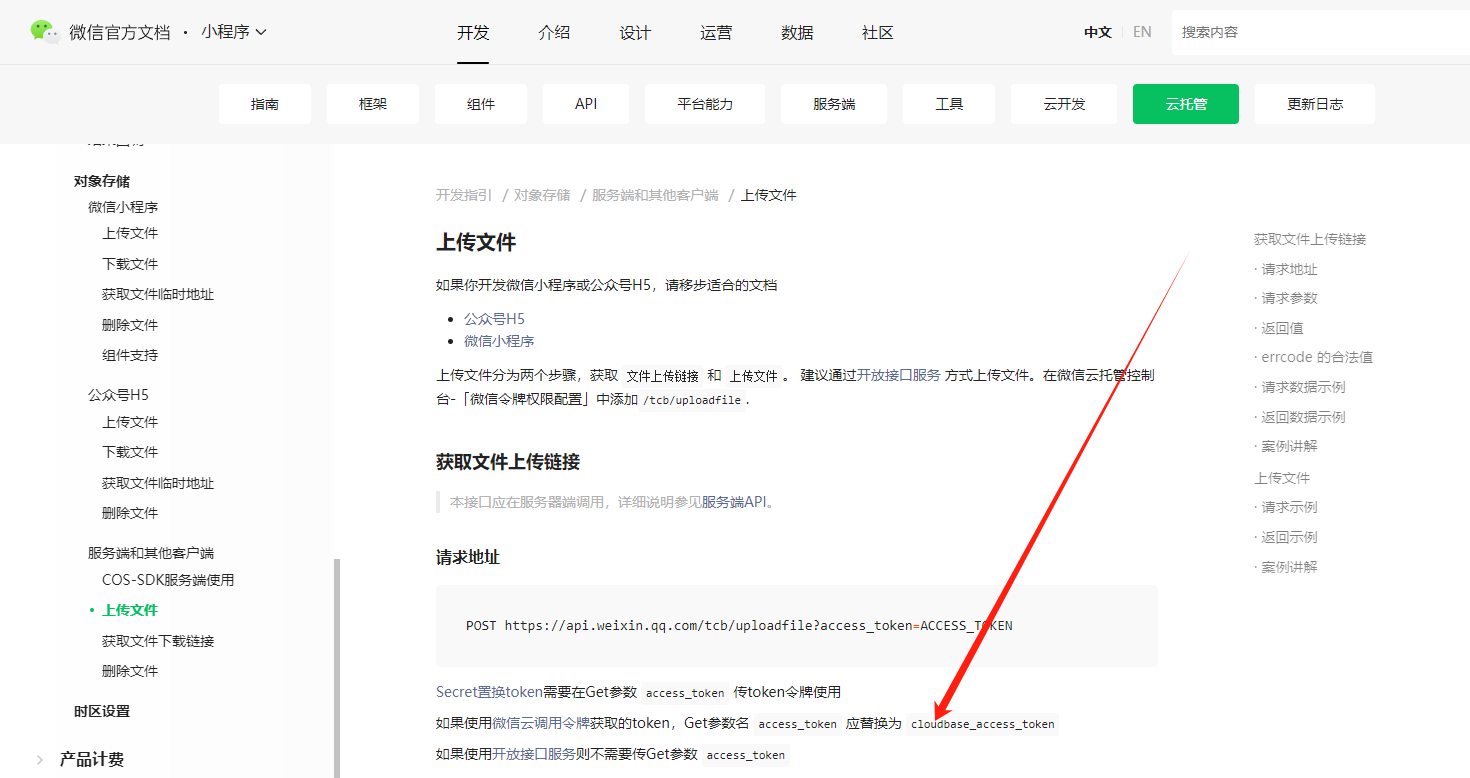Jump to 请求参数 in the right outline
The height and width of the screenshot is (778, 1470).
tap(1290, 298)
